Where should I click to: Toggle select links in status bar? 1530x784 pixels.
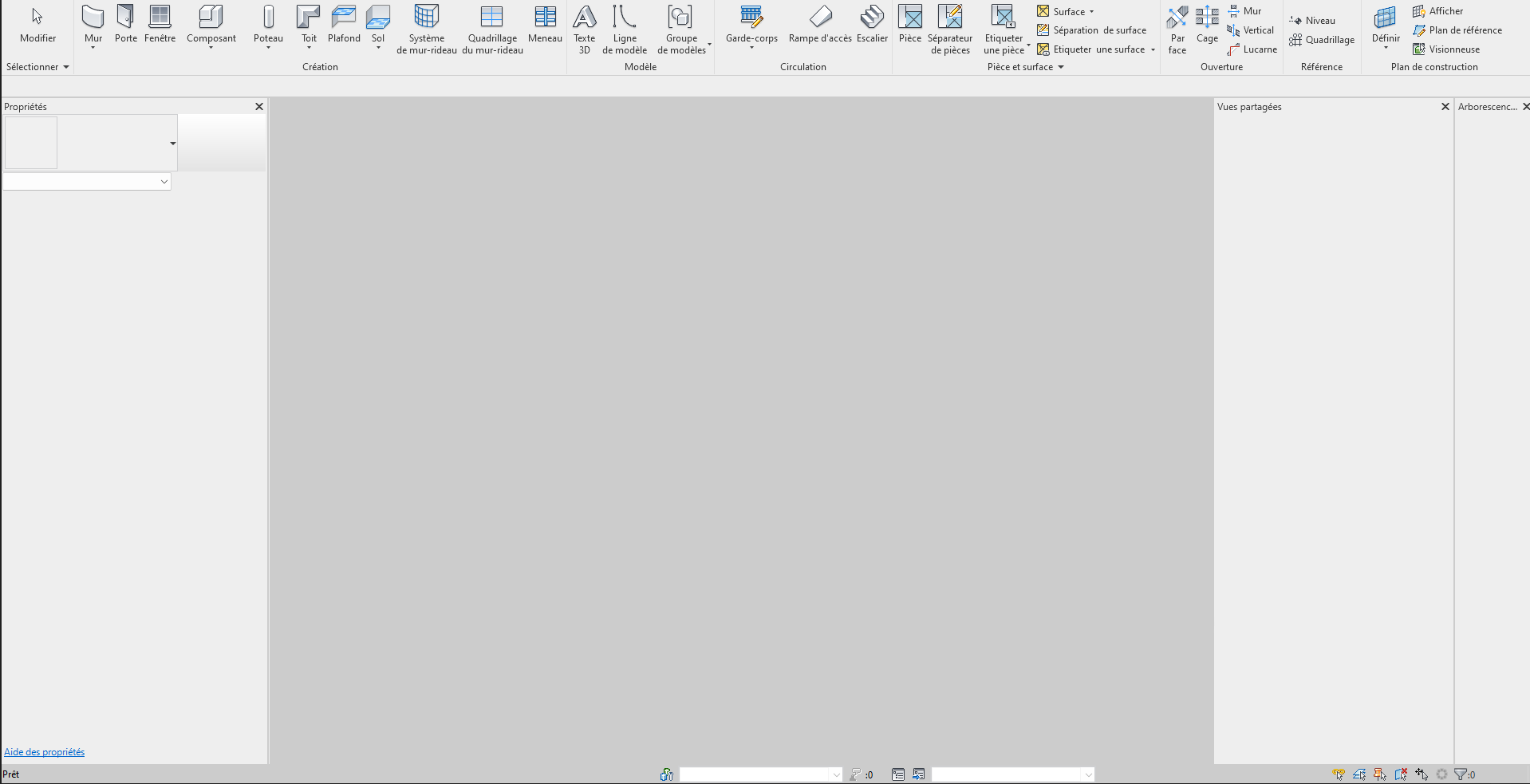coord(1339,774)
